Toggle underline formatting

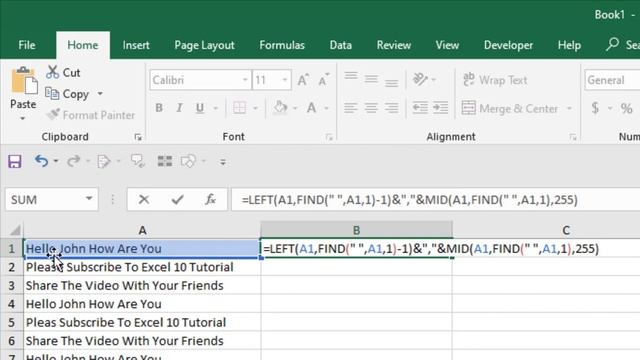200,108
